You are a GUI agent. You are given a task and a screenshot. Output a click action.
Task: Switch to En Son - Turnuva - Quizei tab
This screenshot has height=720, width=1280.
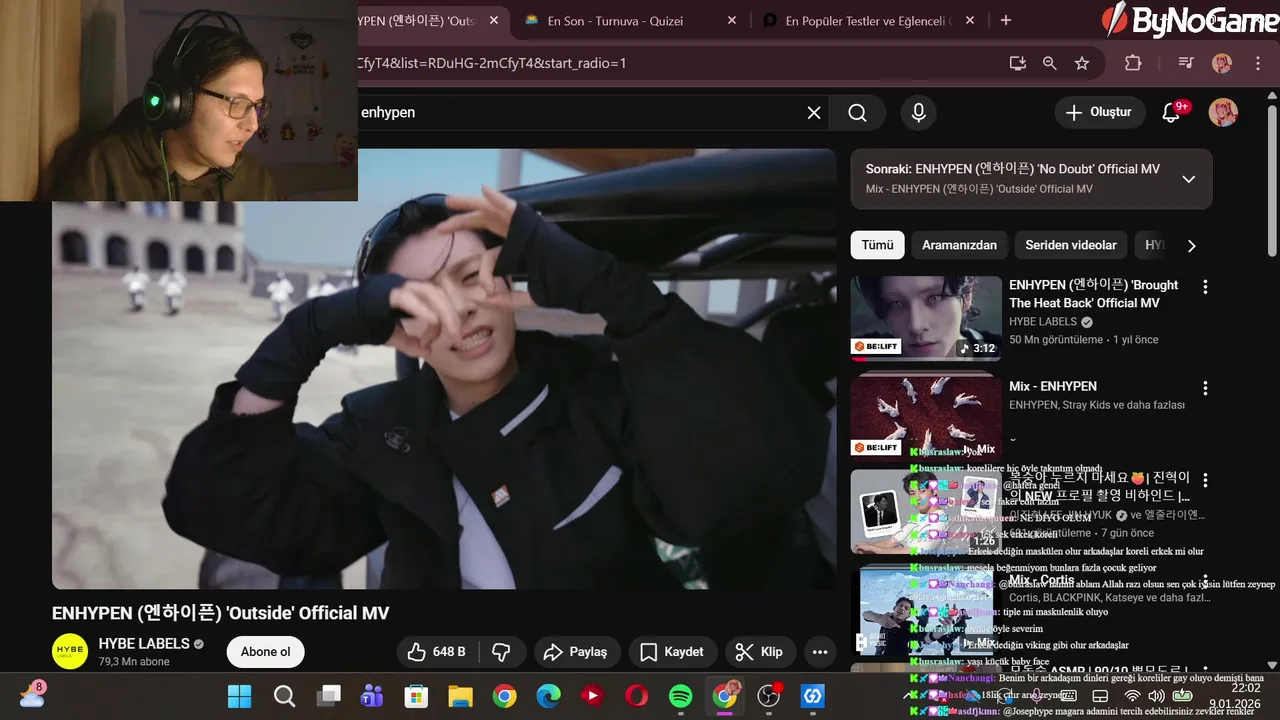(x=613, y=20)
